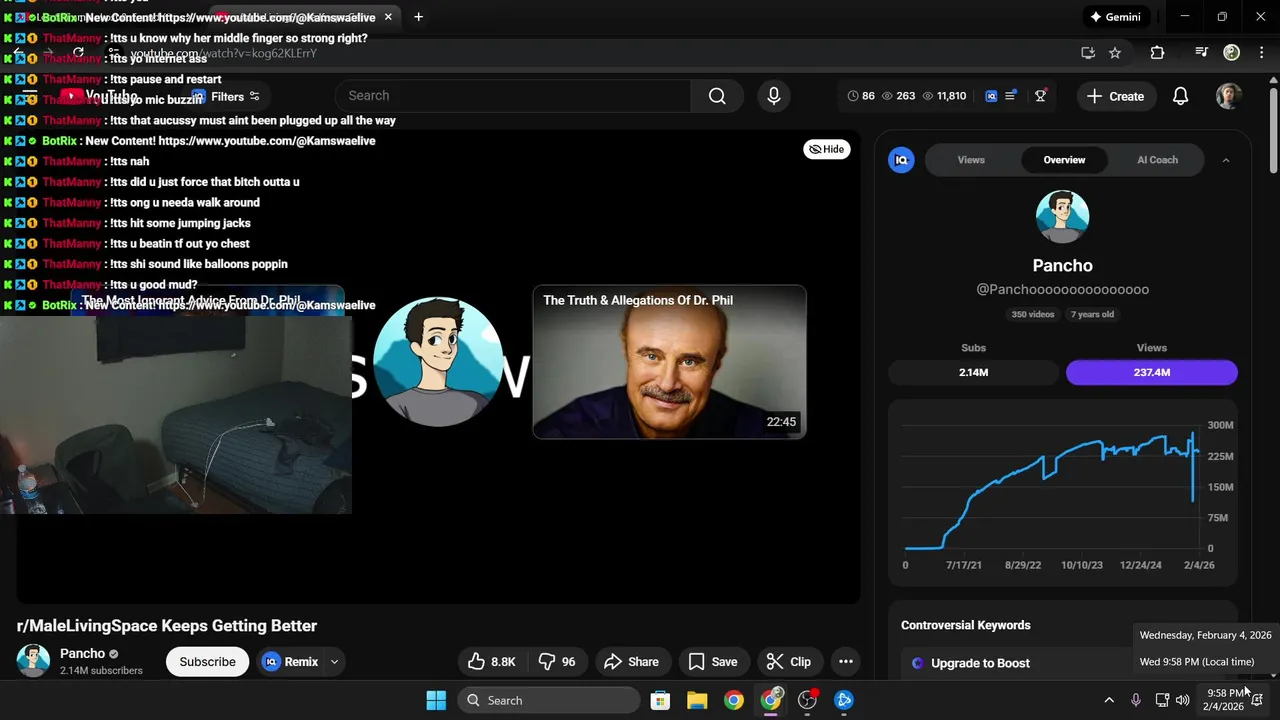
Task: Click the Remix button
Action: click(x=291, y=662)
